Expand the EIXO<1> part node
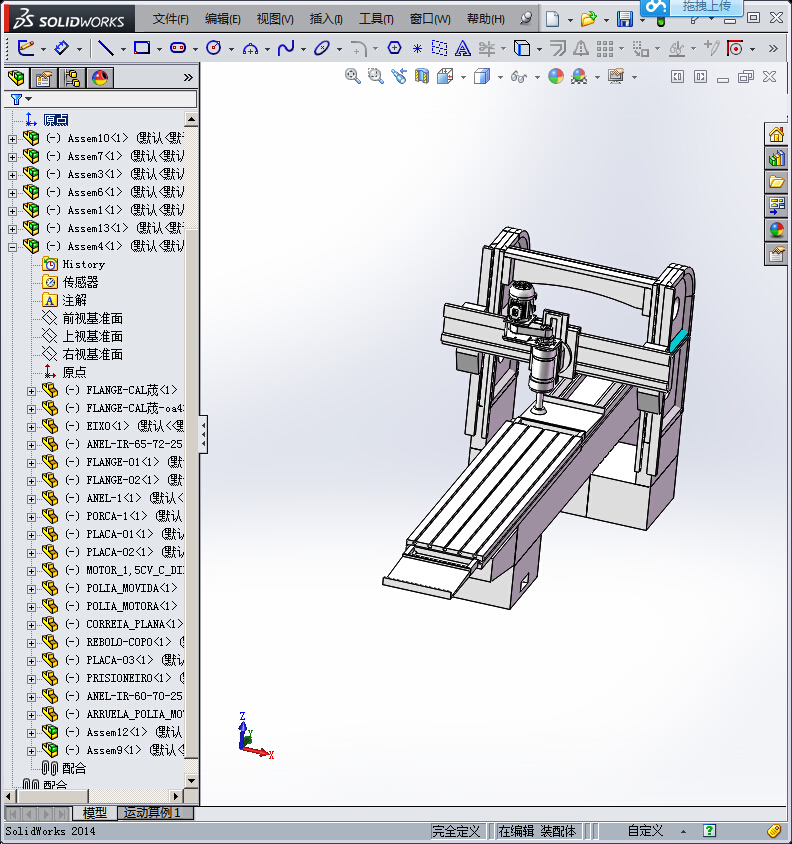The width and height of the screenshot is (792, 844). pos(31,427)
